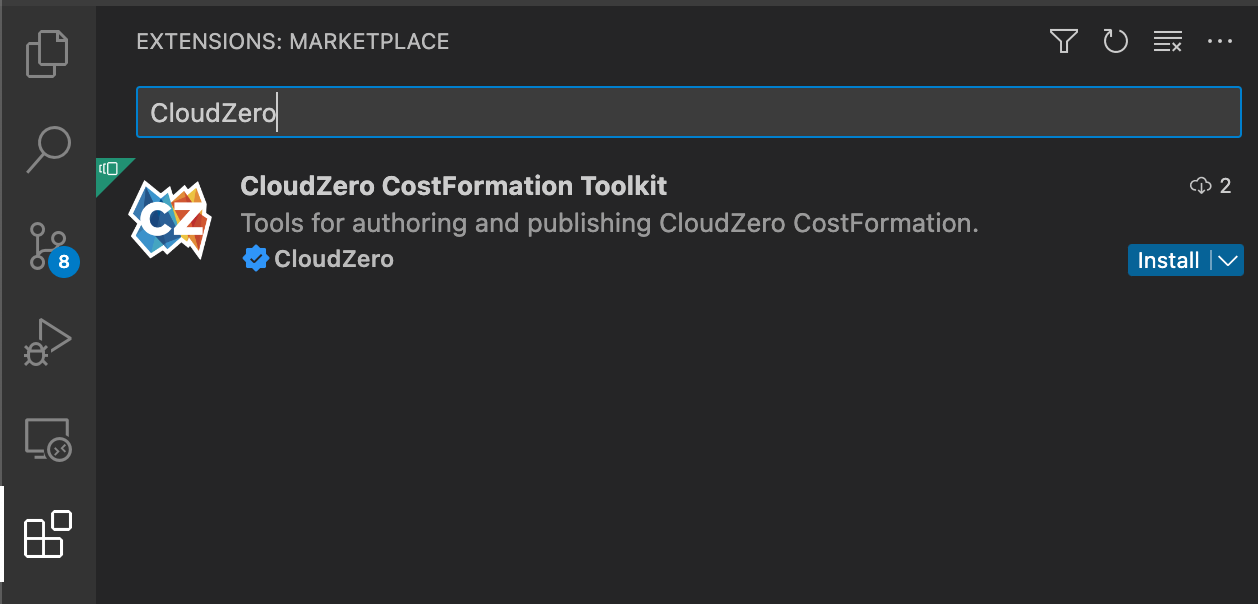Open the Remote Explorer view

click(47, 439)
